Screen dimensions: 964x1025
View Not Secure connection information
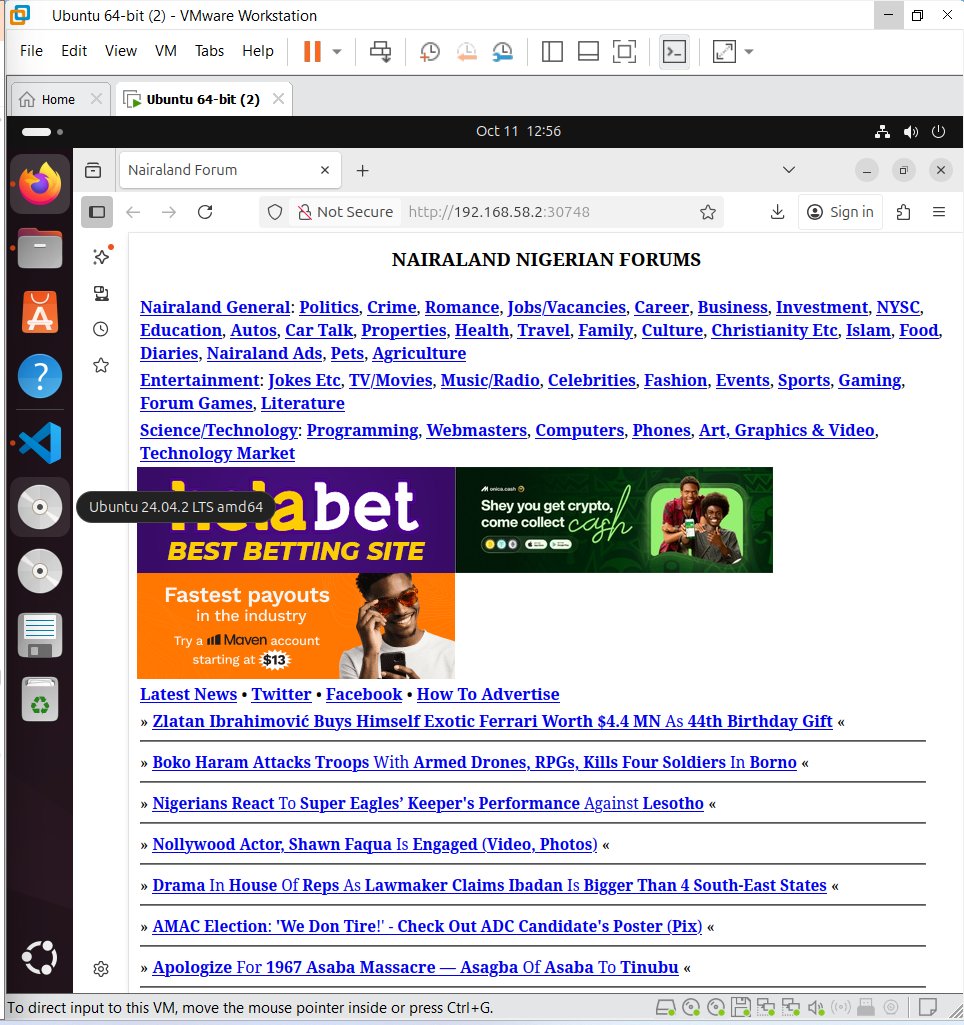click(345, 212)
